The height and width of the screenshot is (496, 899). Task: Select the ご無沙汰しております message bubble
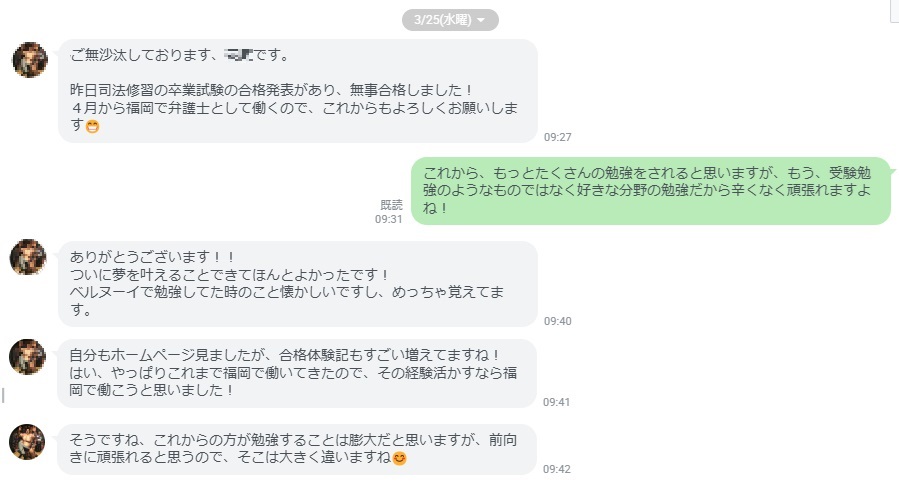297,91
